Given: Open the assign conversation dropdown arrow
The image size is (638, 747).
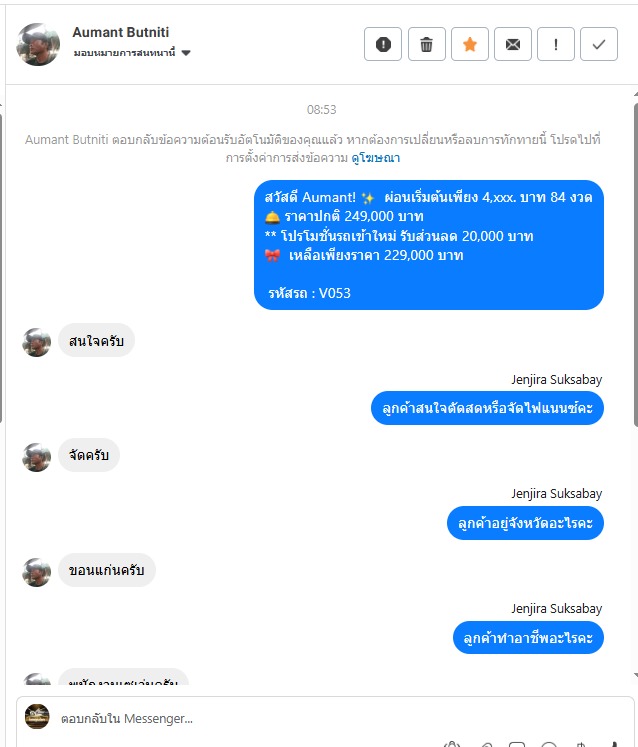Looking at the screenshot, I should click(186, 53).
